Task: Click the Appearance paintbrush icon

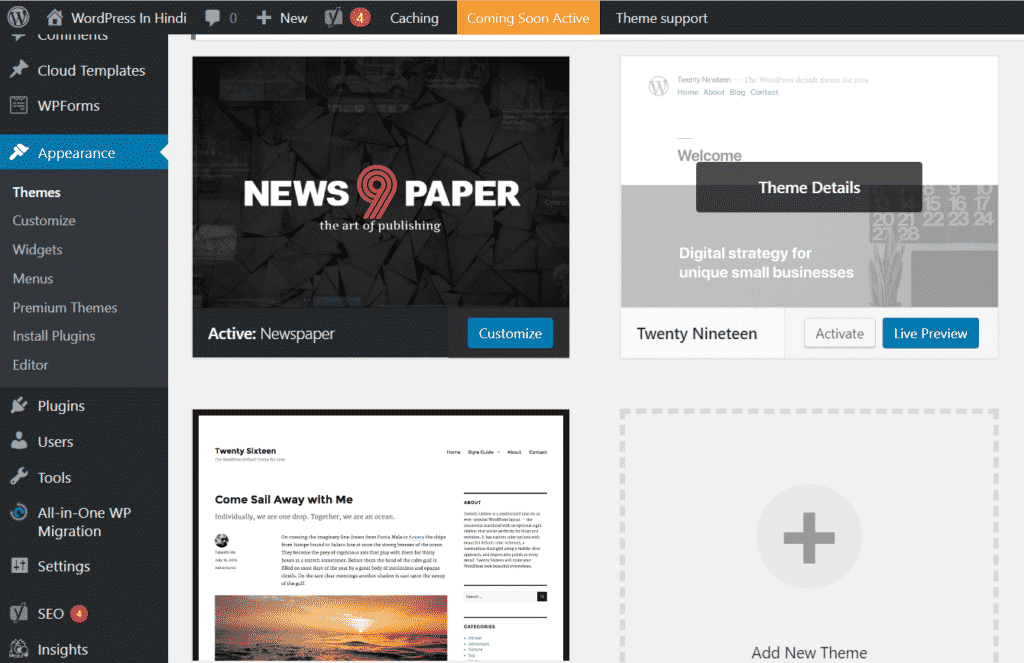Action: 20,152
